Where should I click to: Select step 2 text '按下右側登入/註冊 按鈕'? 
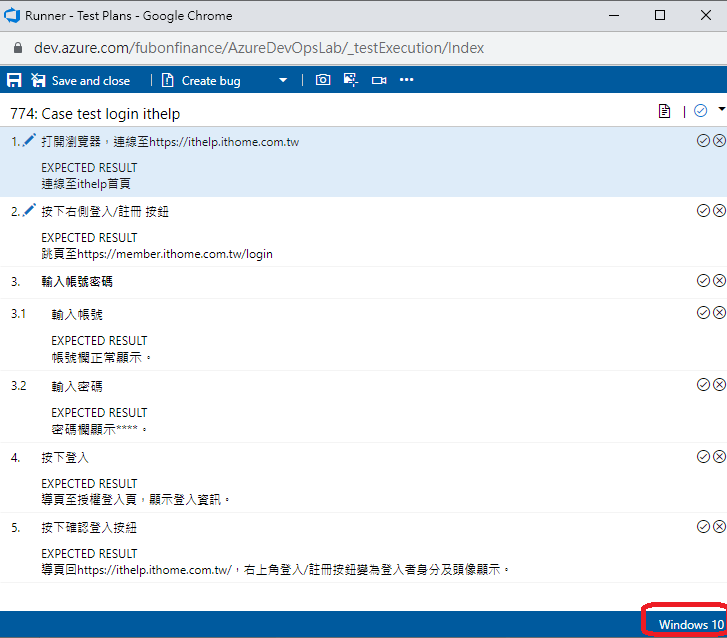click(105, 212)
